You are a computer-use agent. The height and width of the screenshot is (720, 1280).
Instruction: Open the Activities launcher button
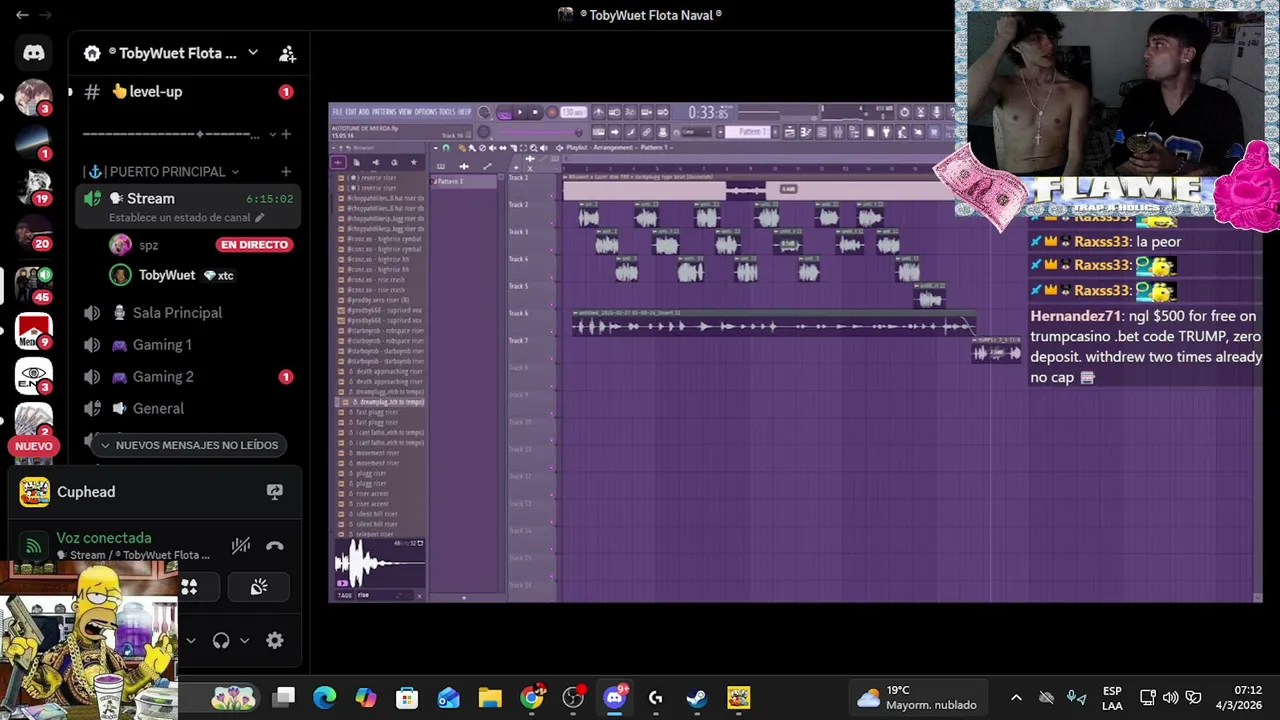point(190,587)
